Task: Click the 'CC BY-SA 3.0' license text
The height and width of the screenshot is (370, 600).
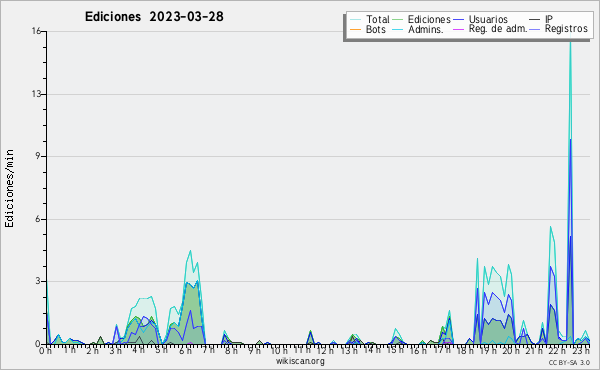Action: pos(569,363)
